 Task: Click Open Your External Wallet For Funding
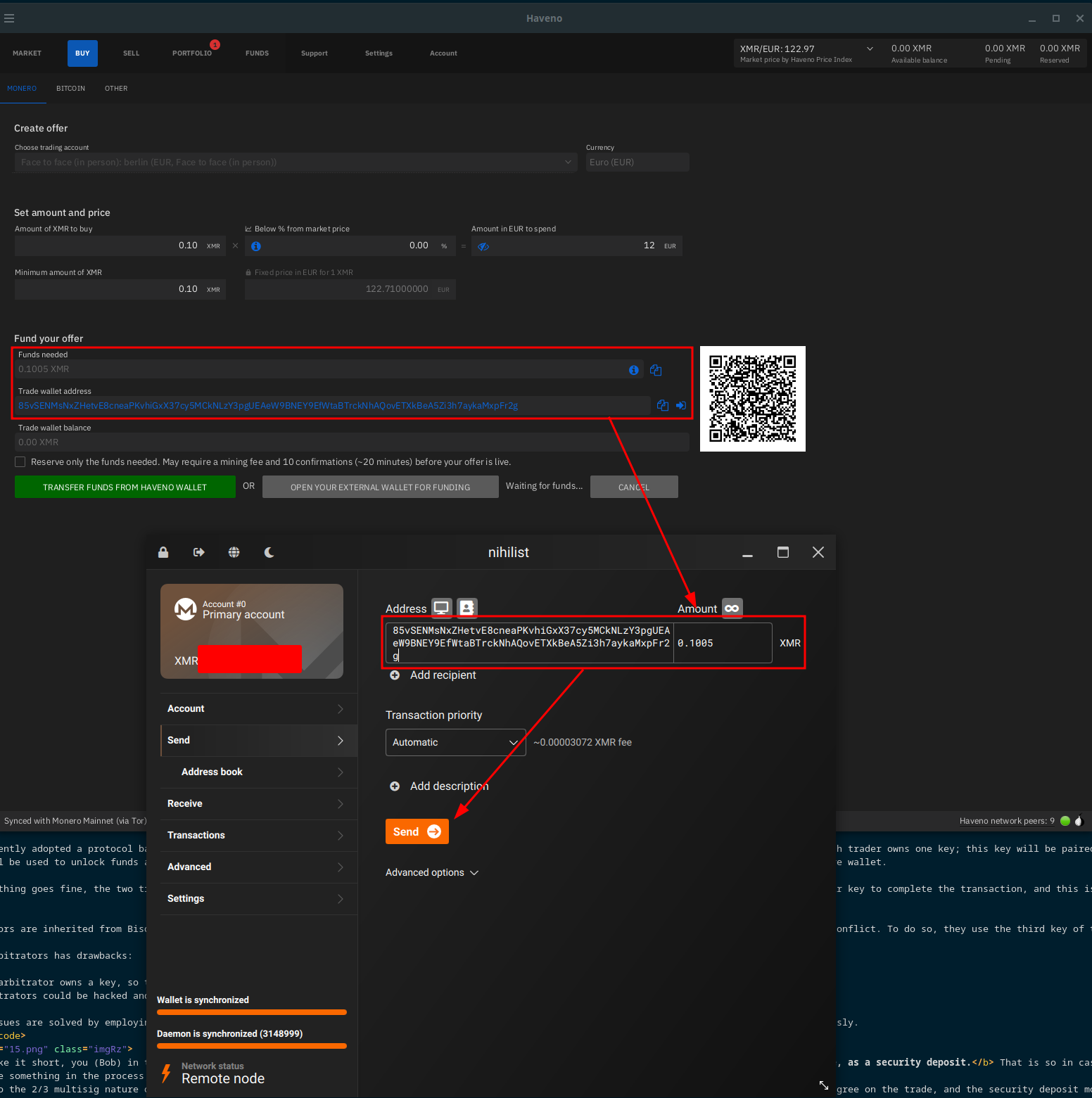[x=381, y=487]
